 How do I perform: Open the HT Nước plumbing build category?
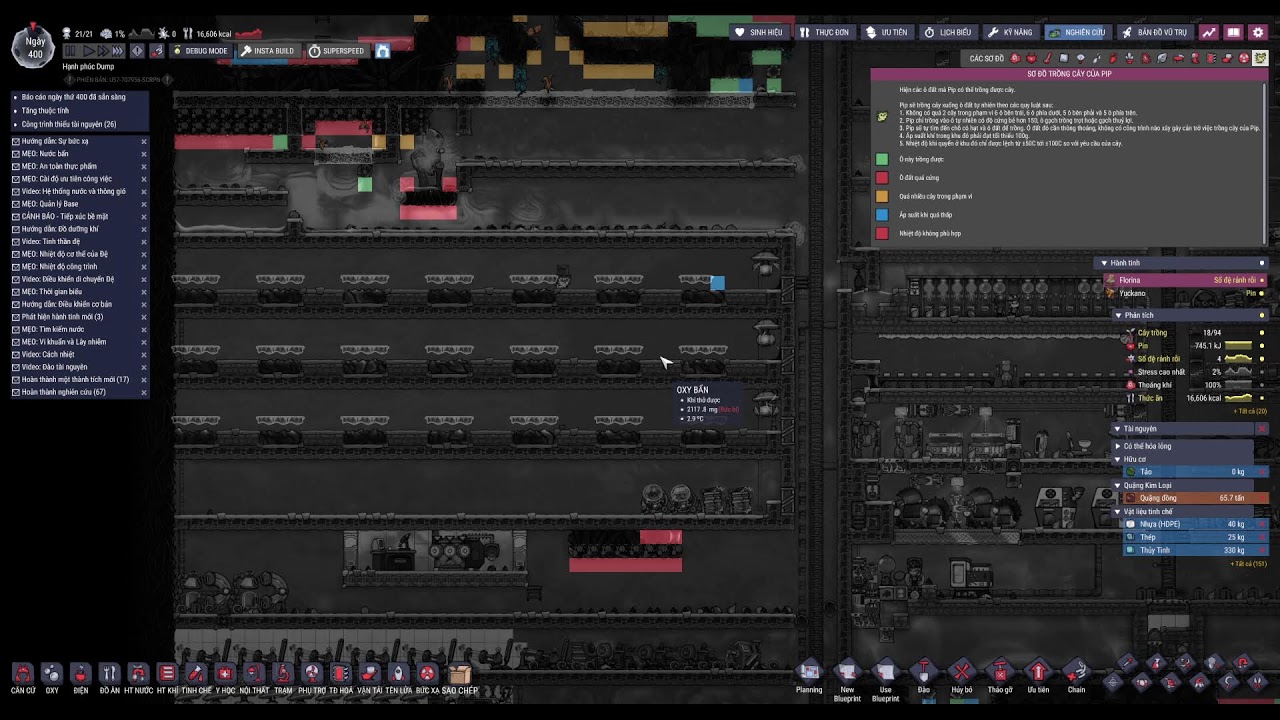139,675
